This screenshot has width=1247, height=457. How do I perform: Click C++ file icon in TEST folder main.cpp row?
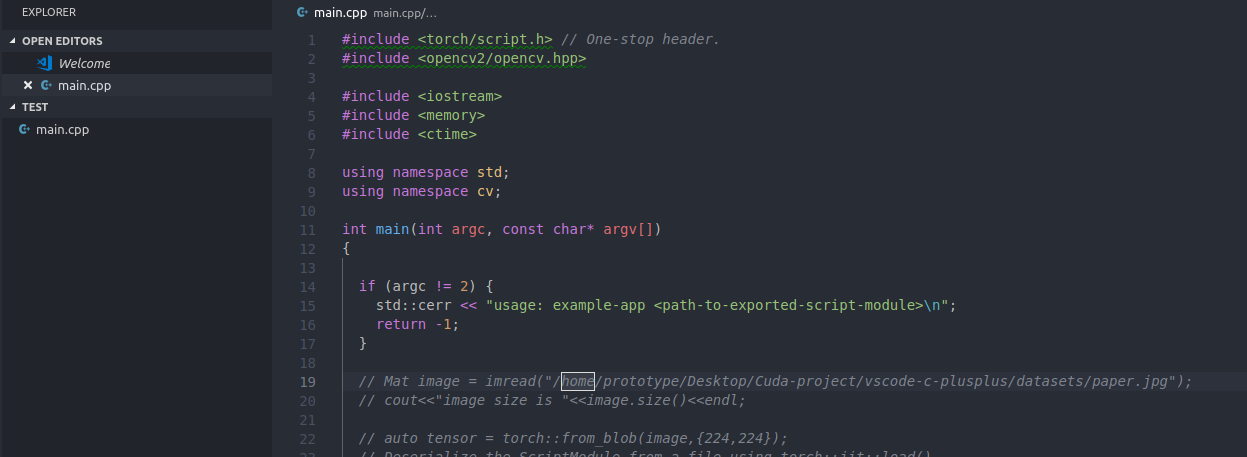click(24, 129)
